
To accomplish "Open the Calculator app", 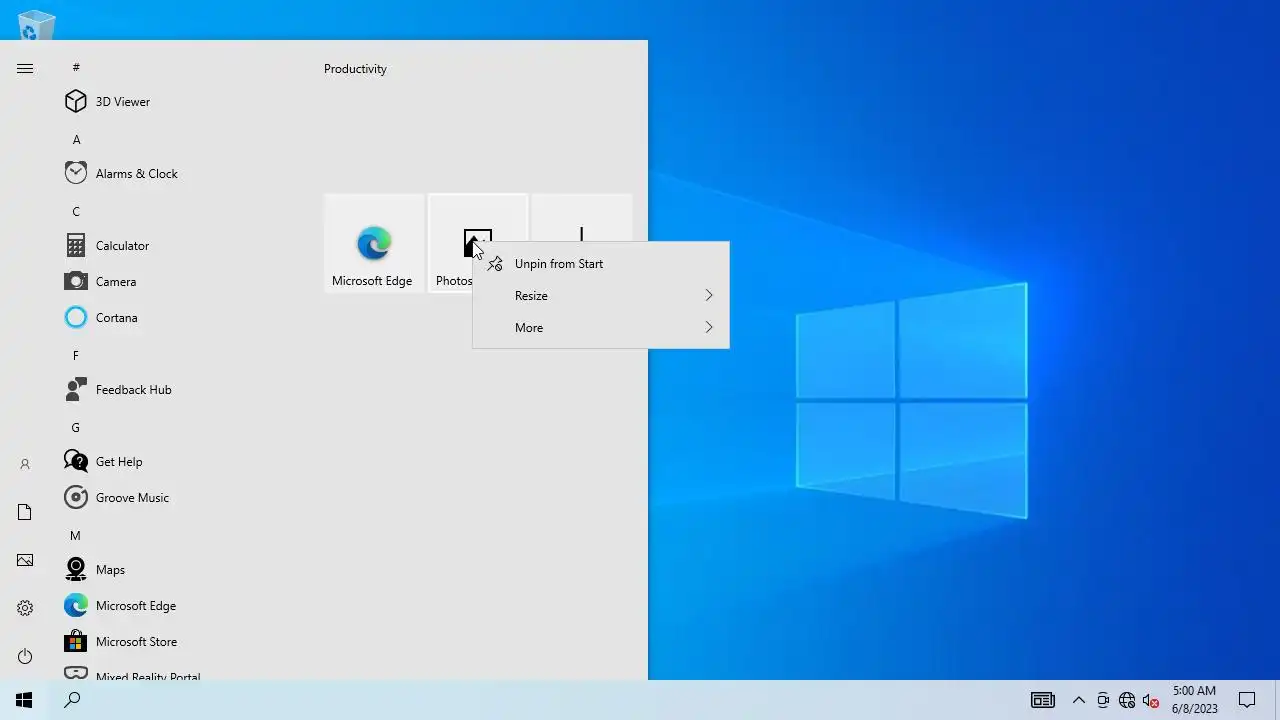I will [180, 246].
